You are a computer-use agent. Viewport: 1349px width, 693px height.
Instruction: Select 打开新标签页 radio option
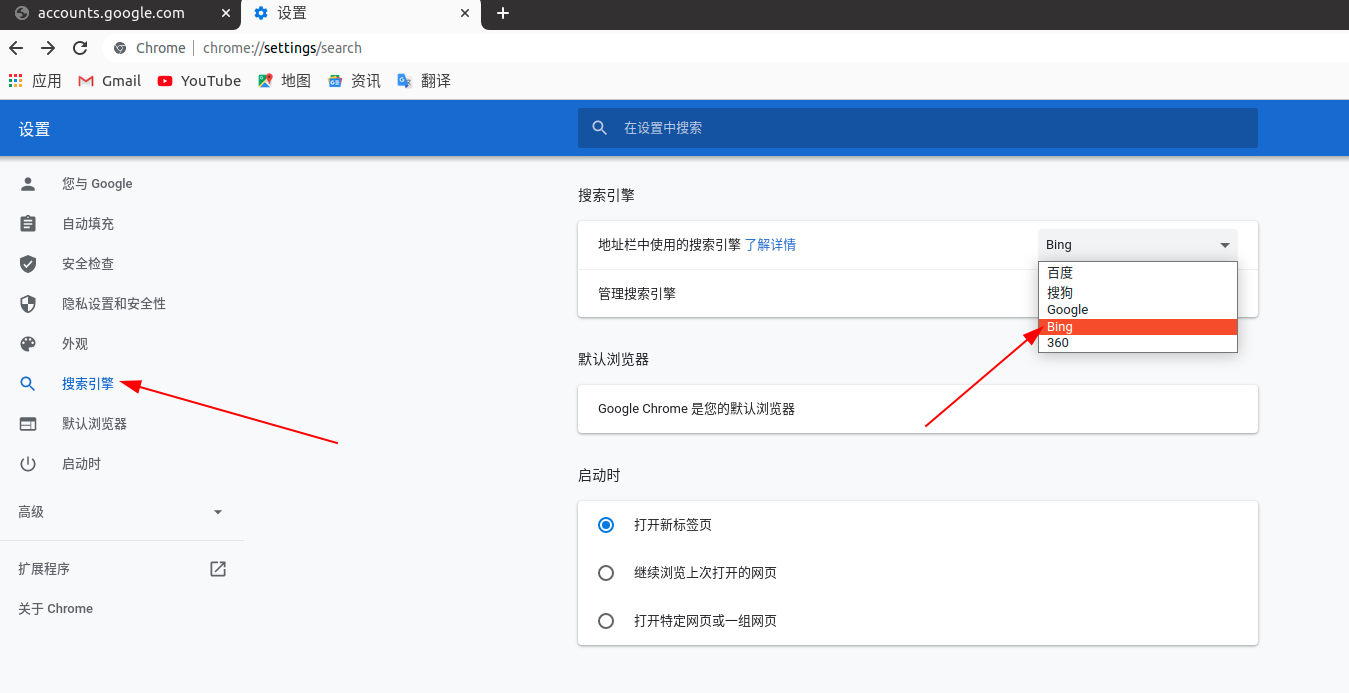(x=606, y=525)
